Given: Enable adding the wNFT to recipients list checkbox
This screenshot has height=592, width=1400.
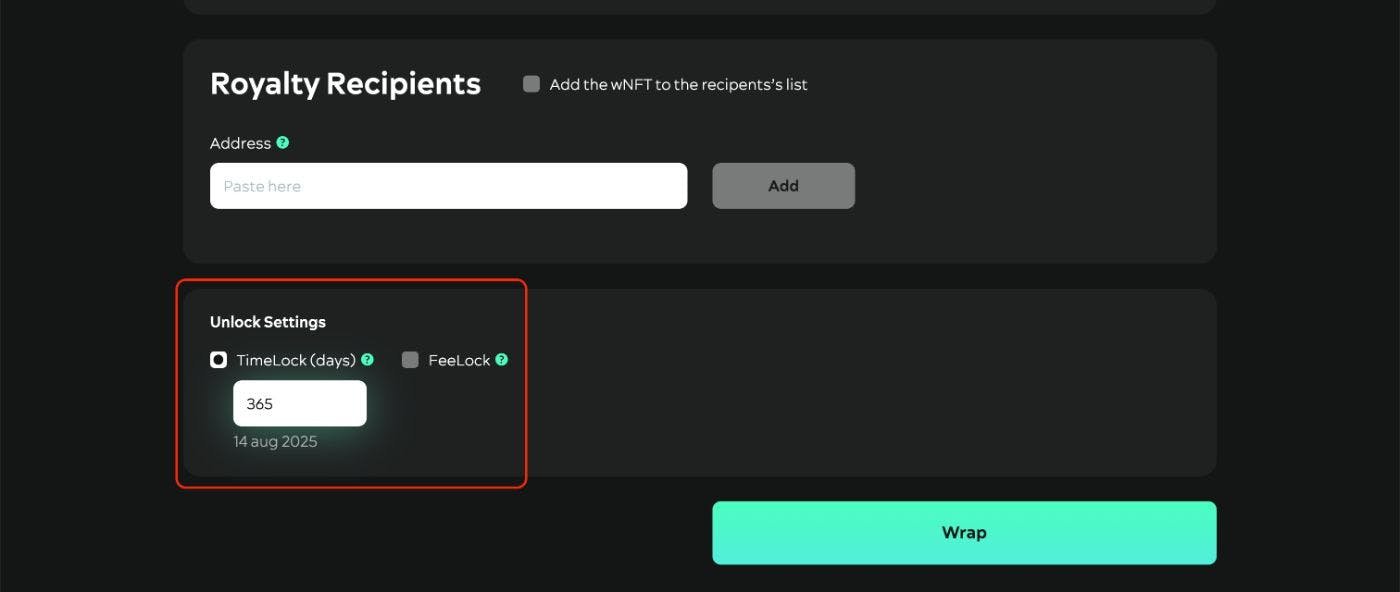Looking at the screenshot, I should pos(531,84).
